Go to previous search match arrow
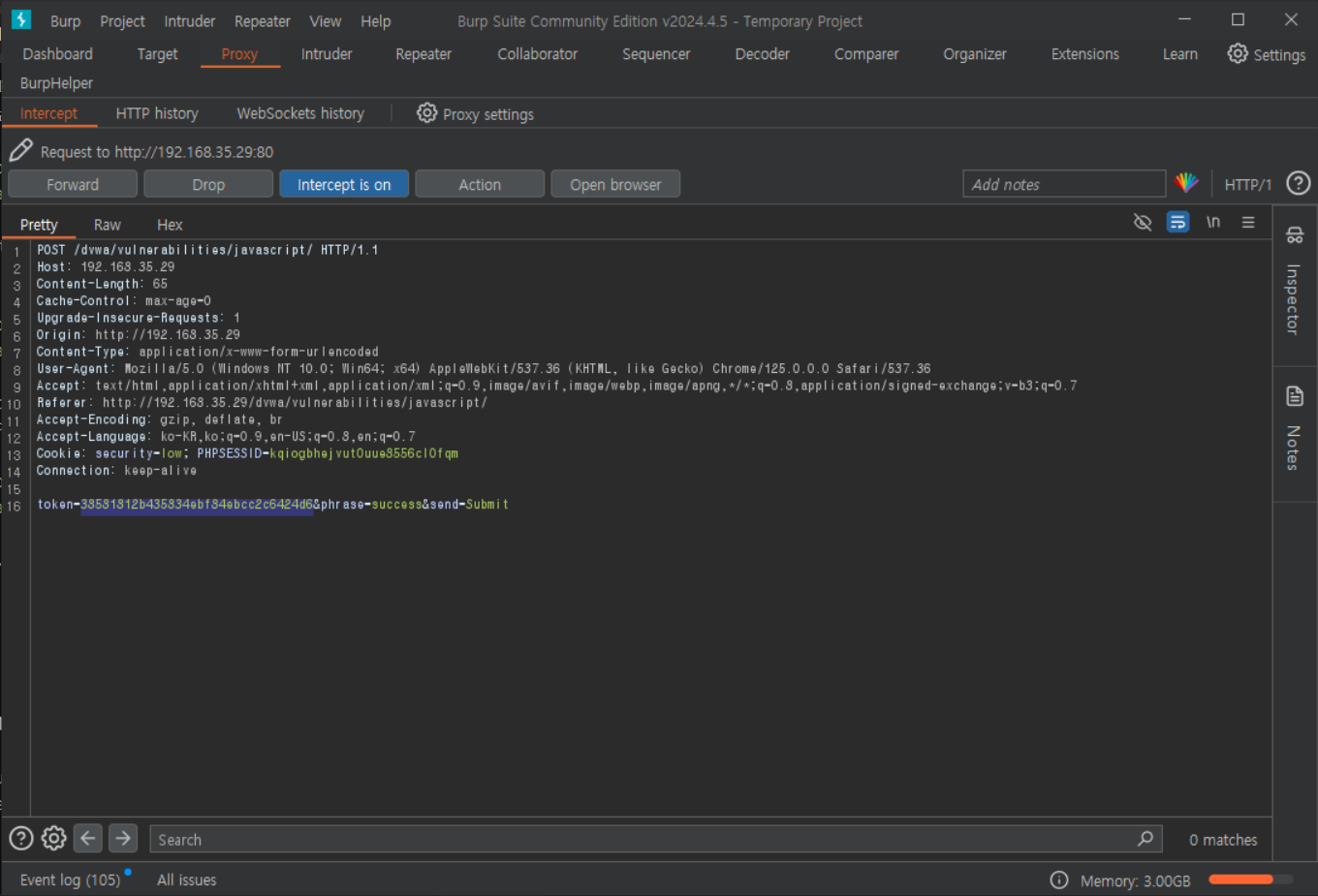Viewport: 1318px width, 896px height. [x=88, y=838]
